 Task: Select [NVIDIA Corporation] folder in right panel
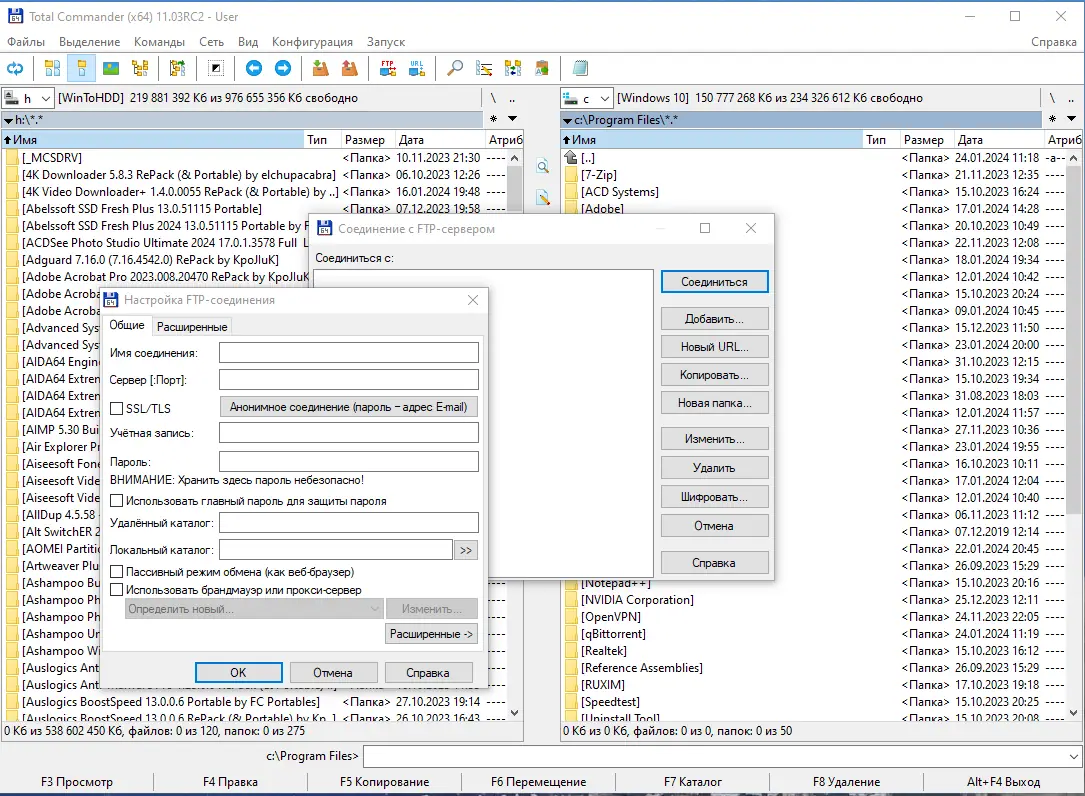pos(637,600)
